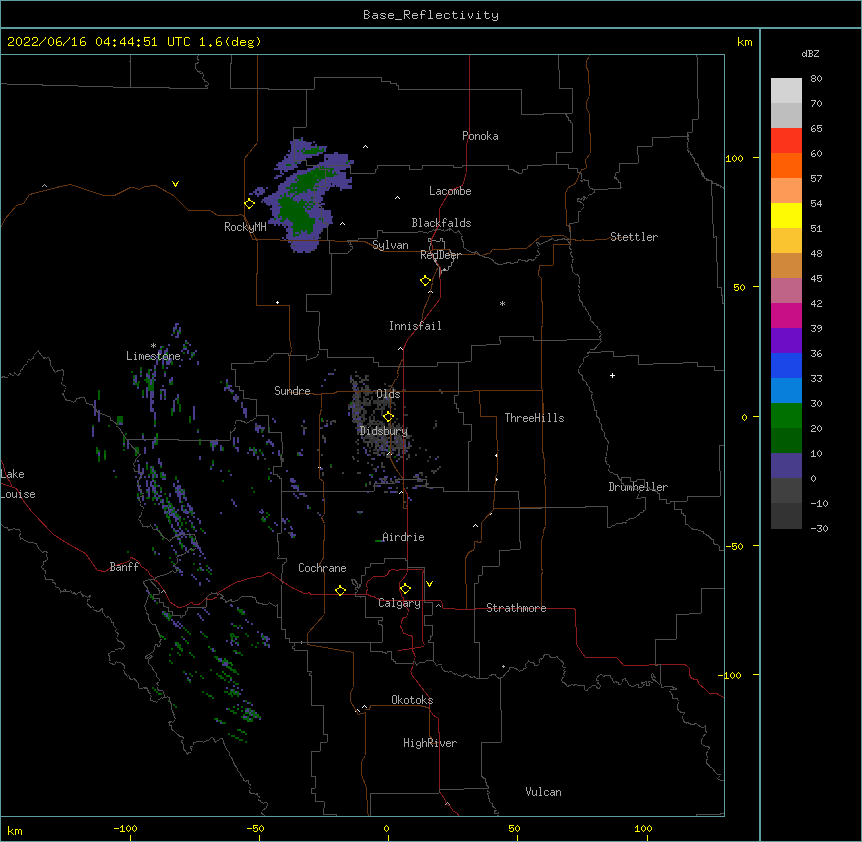Select the green 20–30 dBZ legend swatch
Image resolution: width=862 pixels, height=842 pixels.
click(786, 416)
